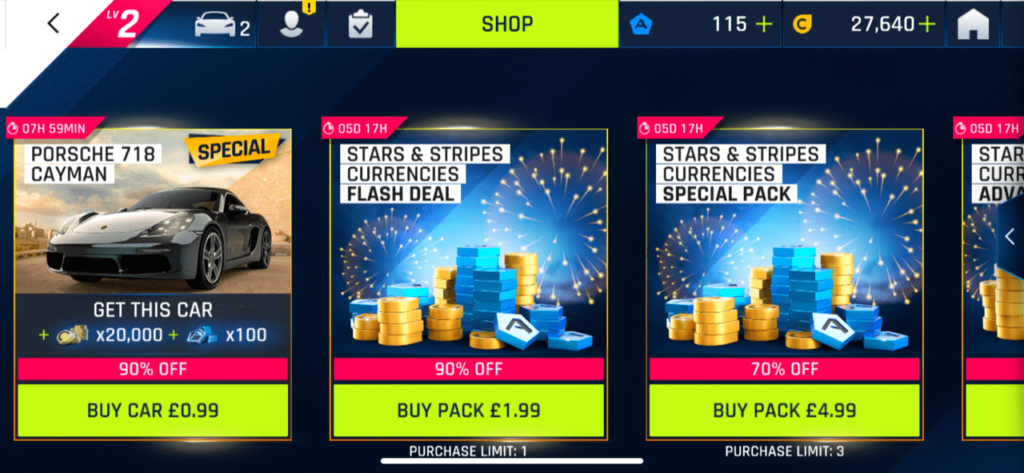Viewport: 1024px width, 473px height.
Task: Tap the Porsche offer timer badge
Action: [54, 128]
